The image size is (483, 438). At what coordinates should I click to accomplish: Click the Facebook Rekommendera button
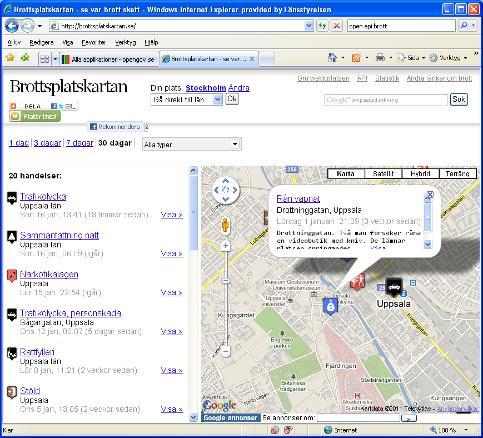[x=116, y=127]
